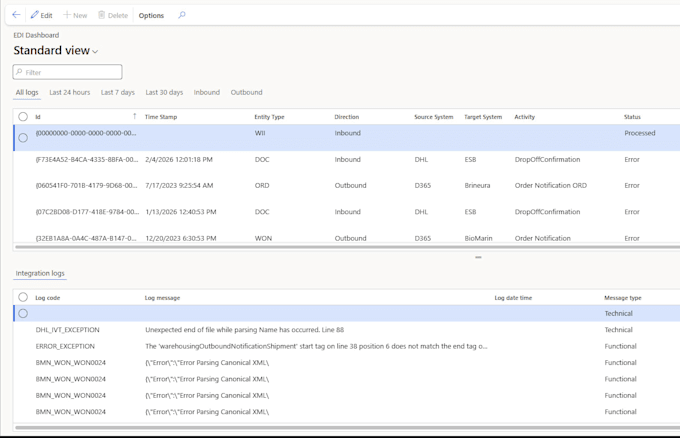Open record id {32EB1A8A-0A4C-487A-B147-0...
The height and width of the screenshot is (438, 680).
click(x=86, y=239)
